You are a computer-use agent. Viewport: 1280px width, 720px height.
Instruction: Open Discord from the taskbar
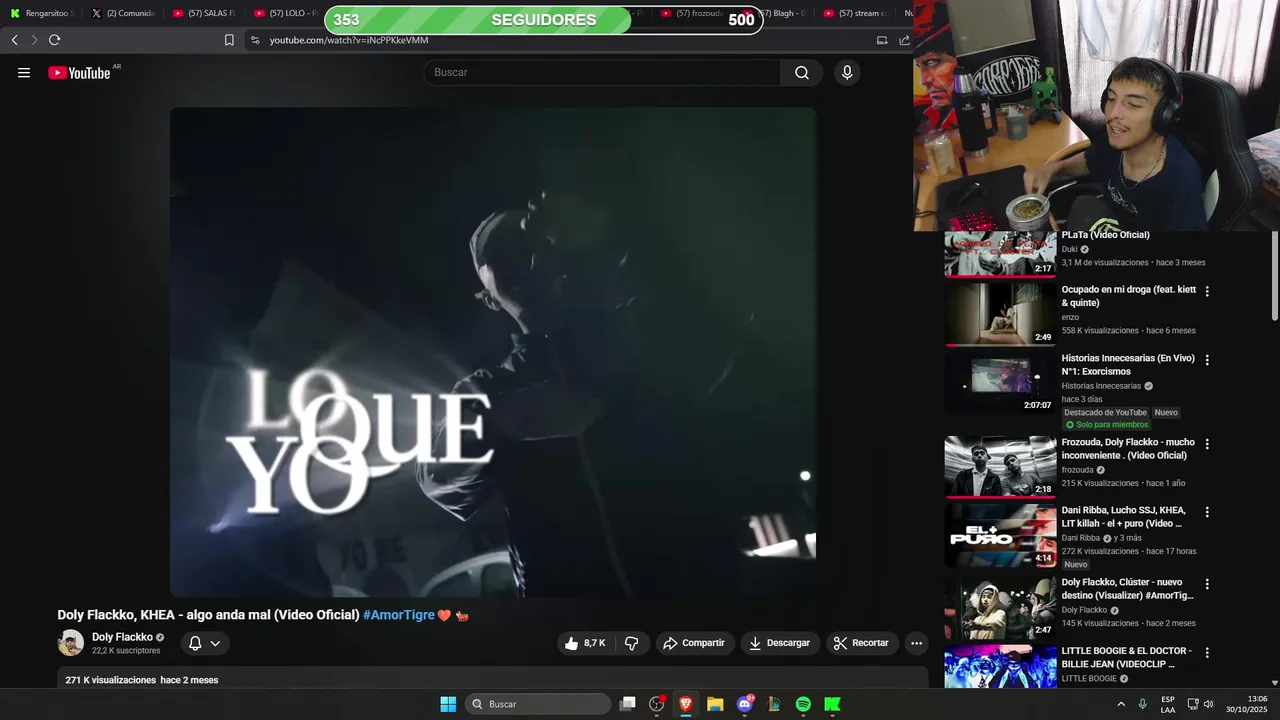[x=745, y=704]
